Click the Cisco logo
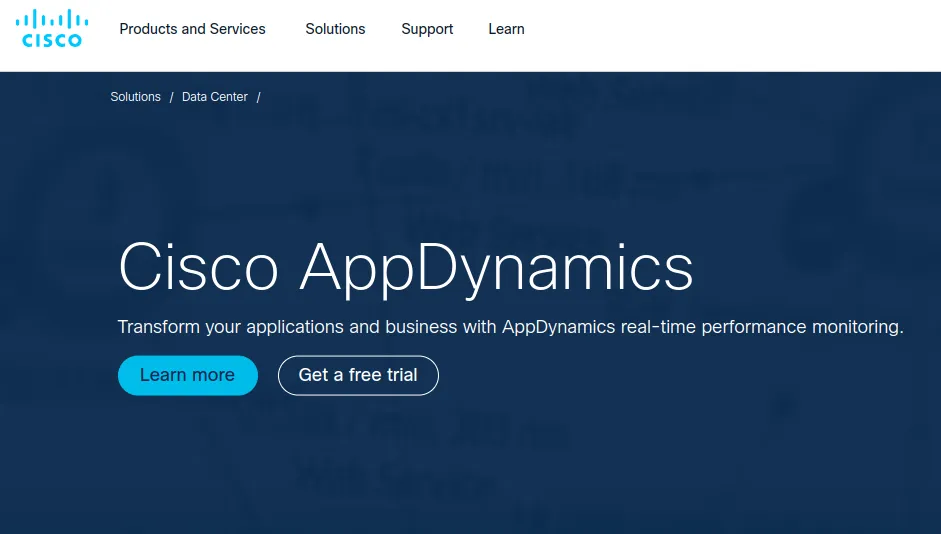Viewport: 941px width, 534px height. 52,28
